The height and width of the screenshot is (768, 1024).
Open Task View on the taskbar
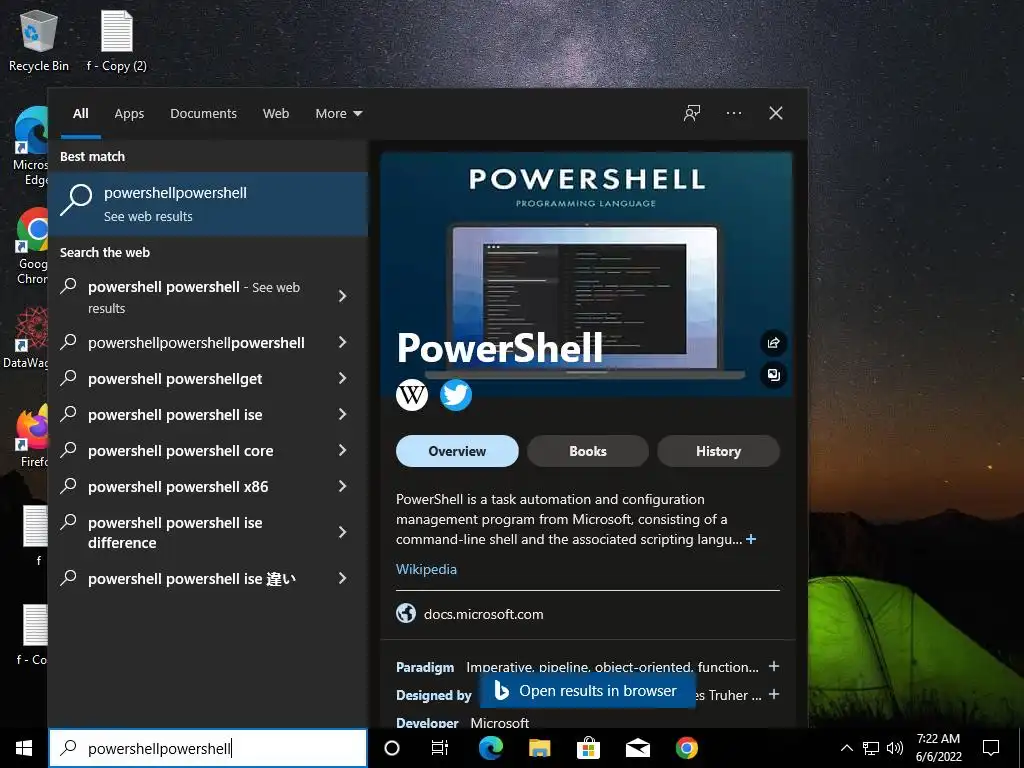click(x=440, y=748)
